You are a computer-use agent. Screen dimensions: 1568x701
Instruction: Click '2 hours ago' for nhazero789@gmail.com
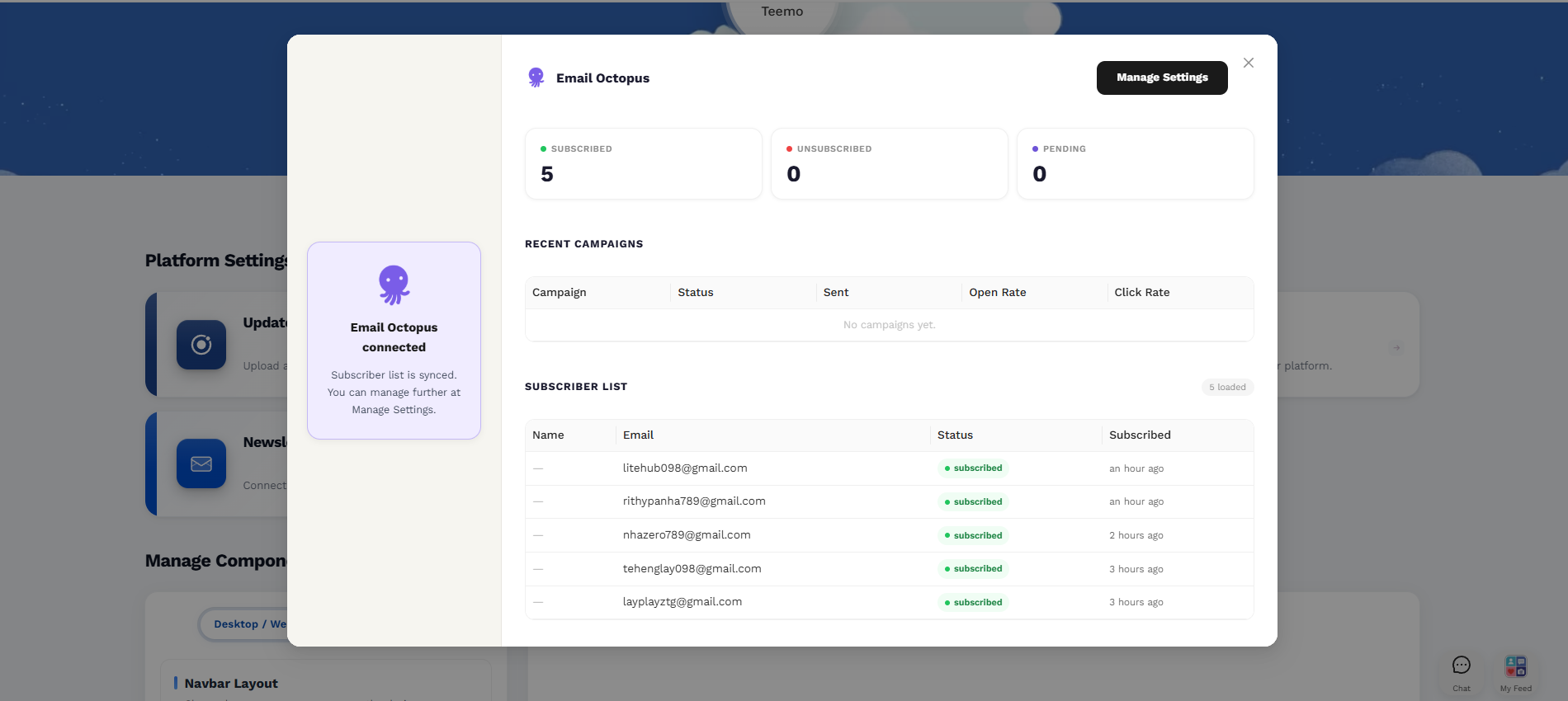[1136, 535]
